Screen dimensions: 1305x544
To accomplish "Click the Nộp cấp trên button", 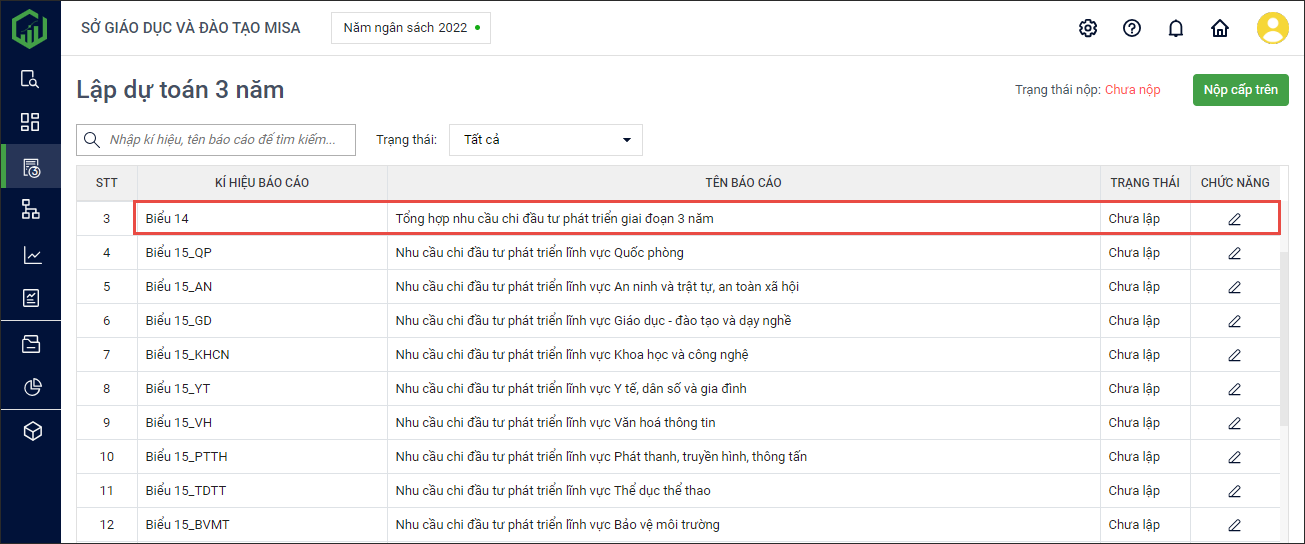I will [x=1240, y=90].
